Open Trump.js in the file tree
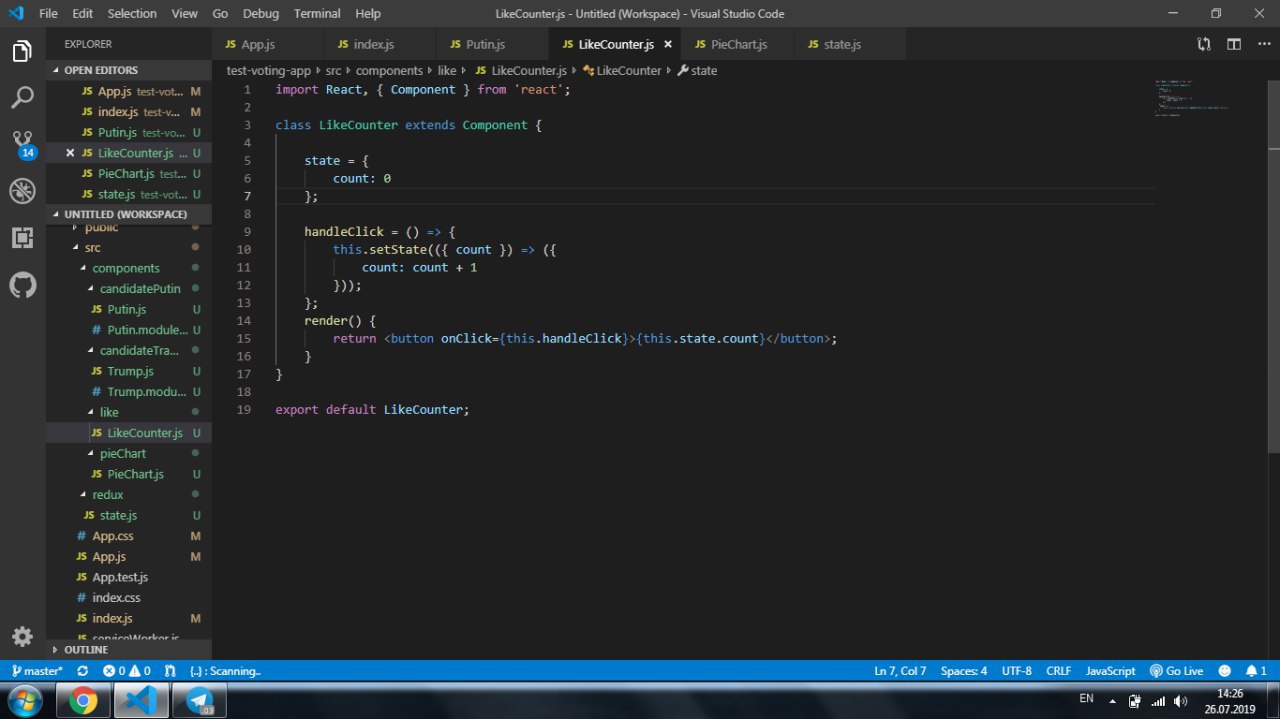 (130, 371)
